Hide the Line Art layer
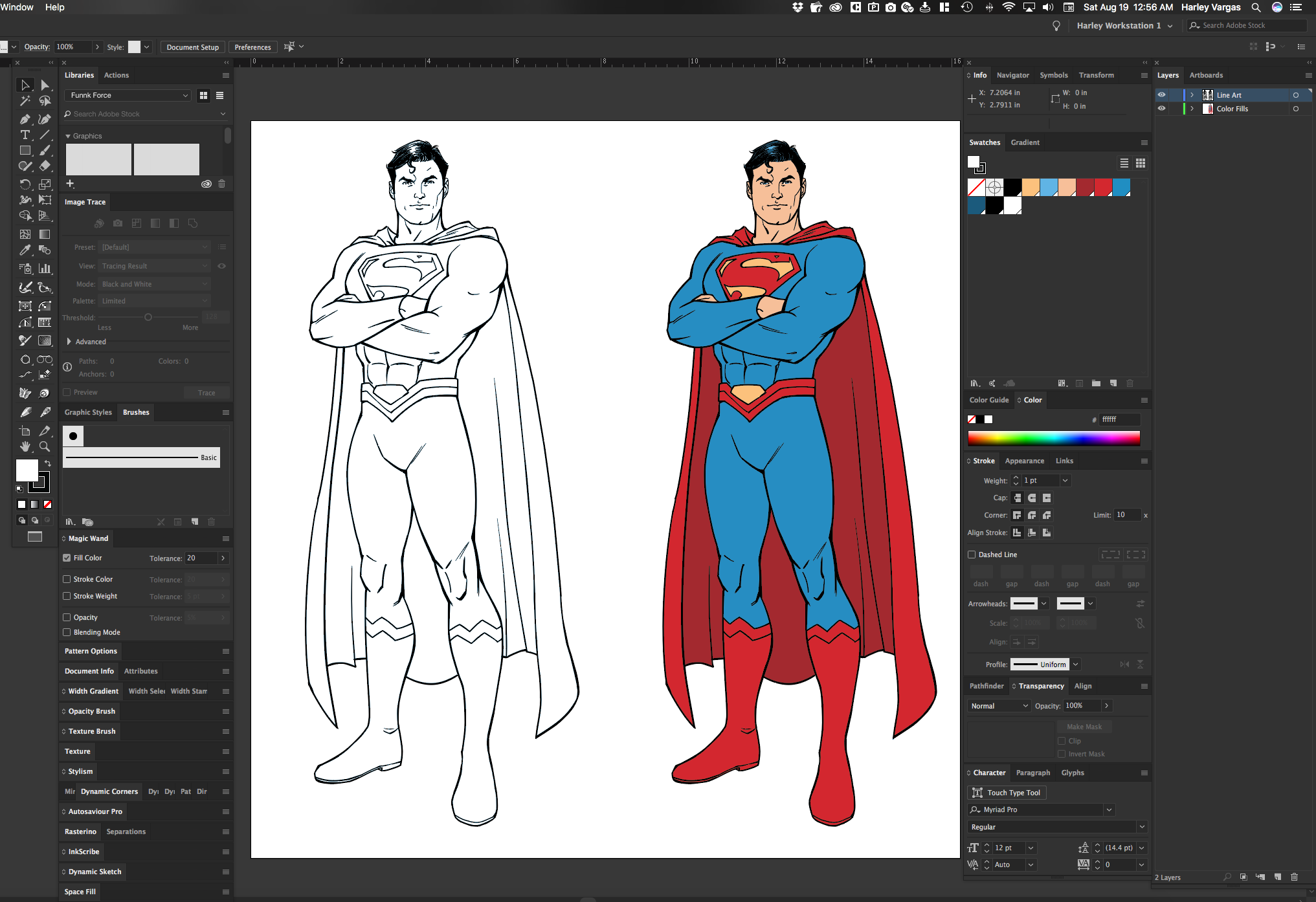The height and width of the screenshot is (902, 1316). point(1161,95)
